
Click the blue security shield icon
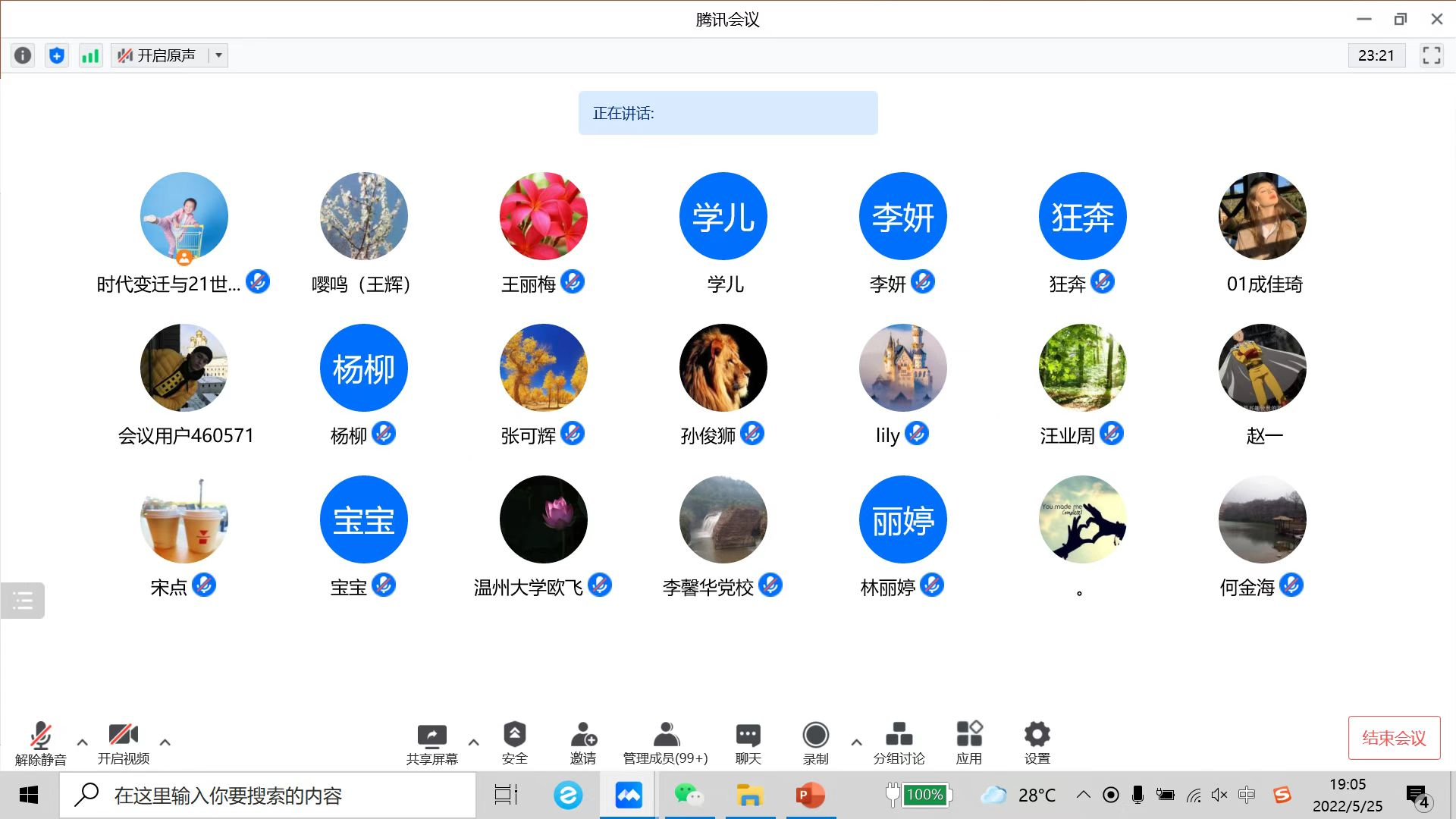[x=57, y=55]
